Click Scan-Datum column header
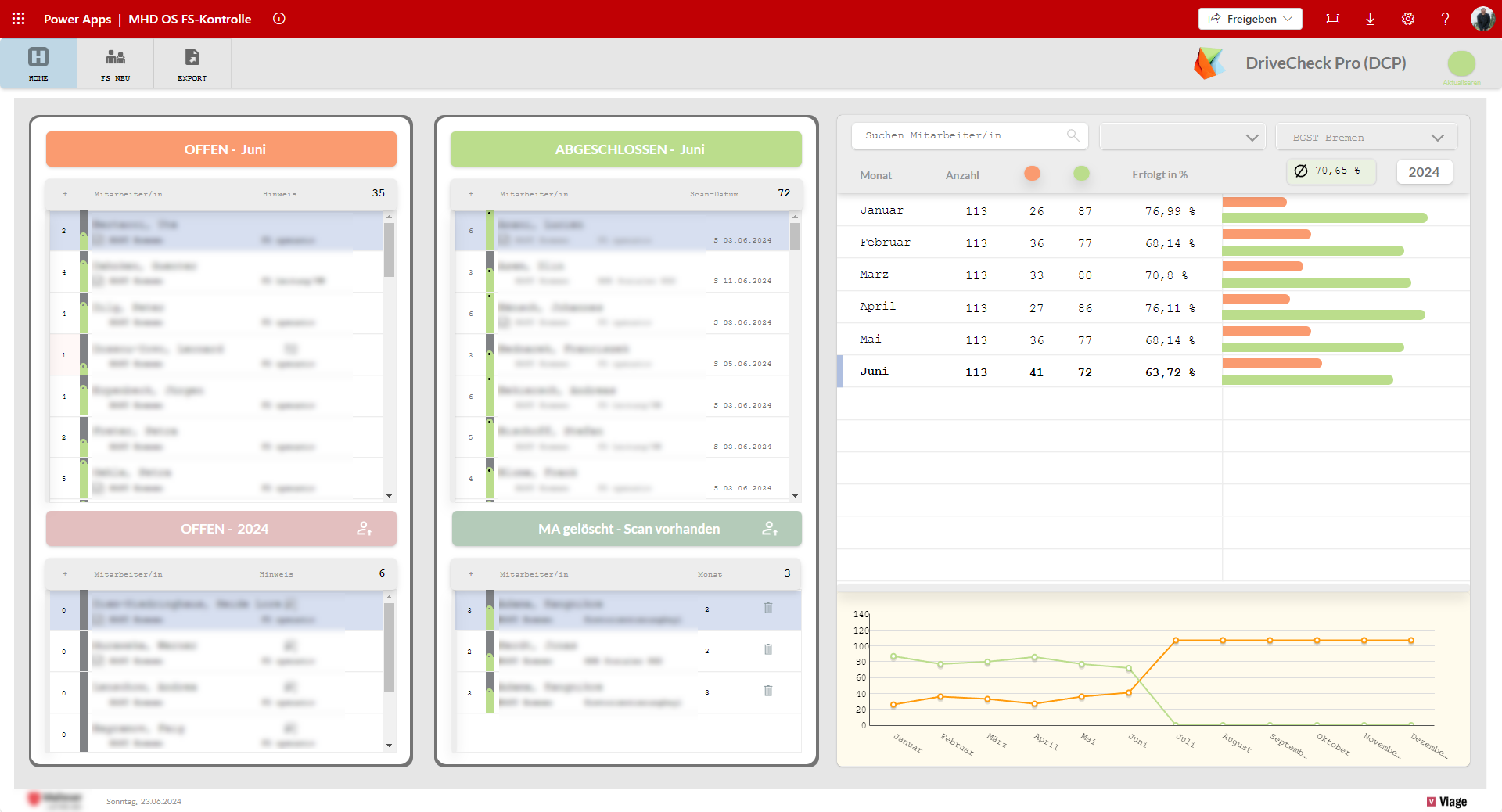Screen dimensions: 1502x812 point(714,194)
